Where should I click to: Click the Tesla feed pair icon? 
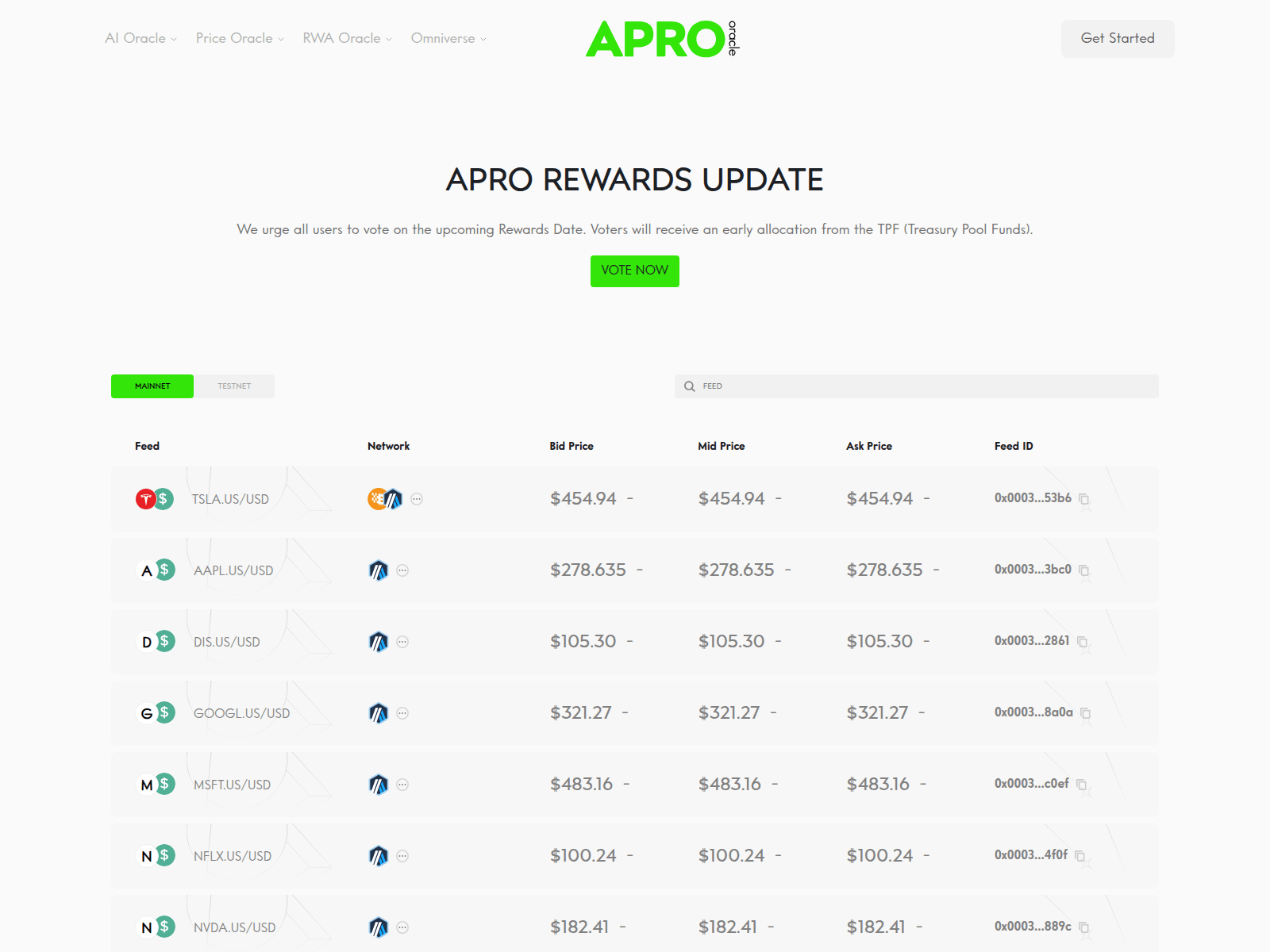pos(153,499)
